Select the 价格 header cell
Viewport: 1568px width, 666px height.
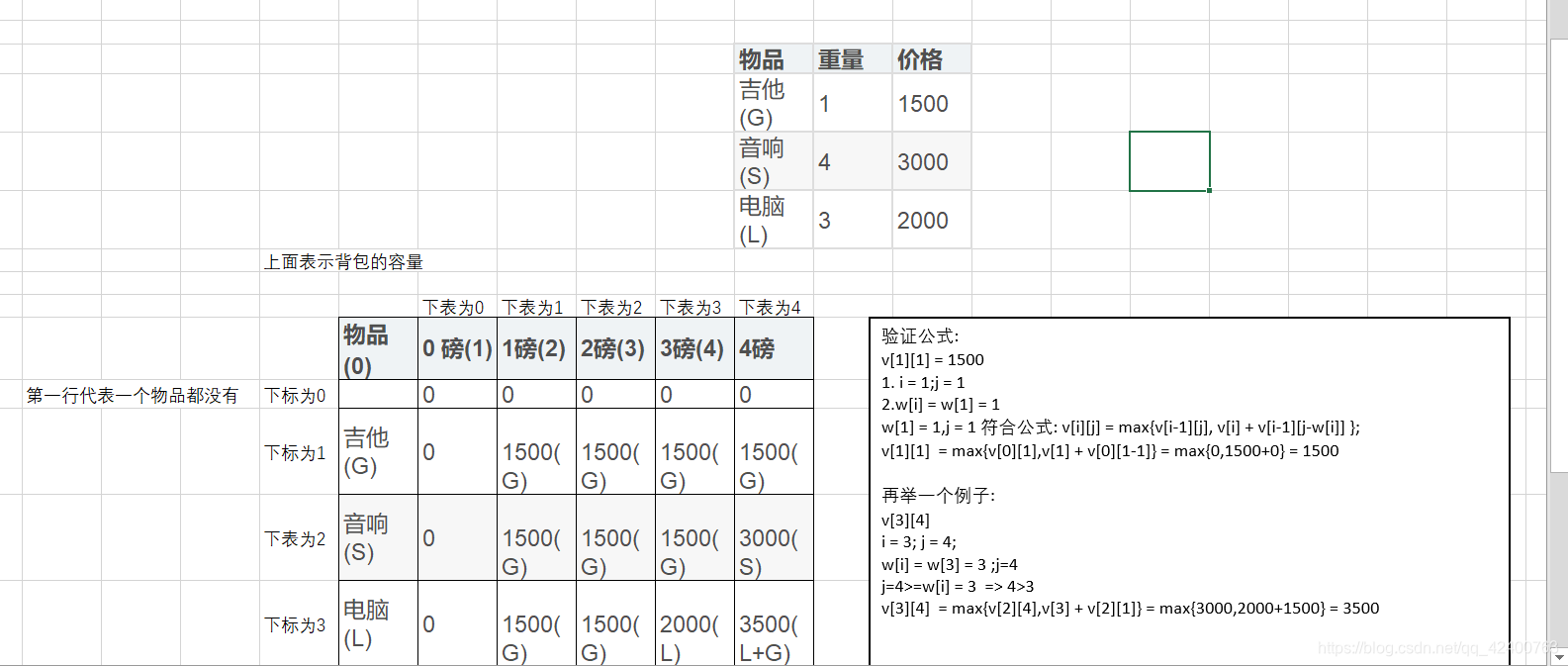click(932, 59)
